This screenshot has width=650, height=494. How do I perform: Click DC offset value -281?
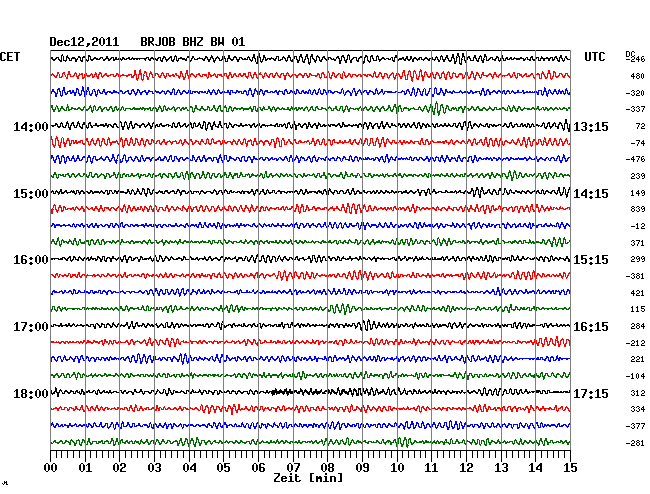tap(635, 443)
